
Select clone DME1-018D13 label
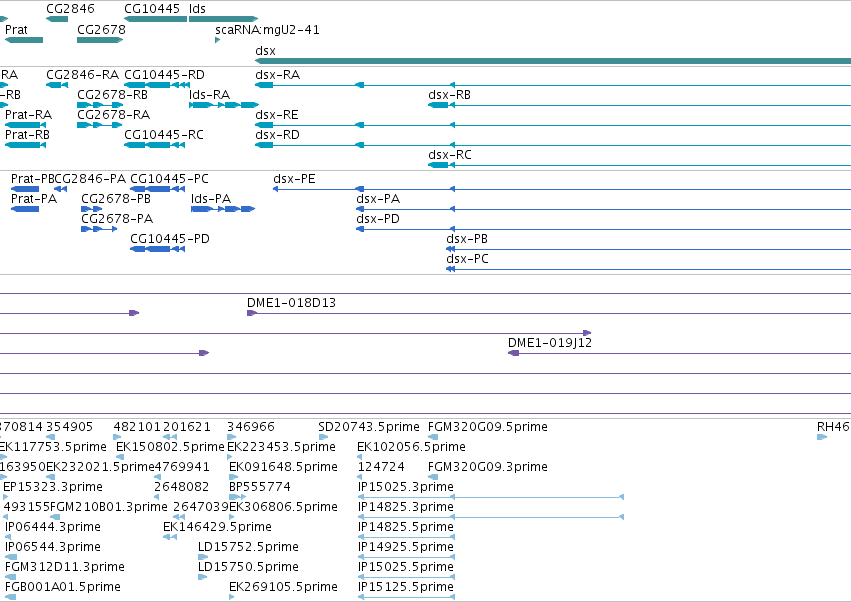click(x=291, y=303)
